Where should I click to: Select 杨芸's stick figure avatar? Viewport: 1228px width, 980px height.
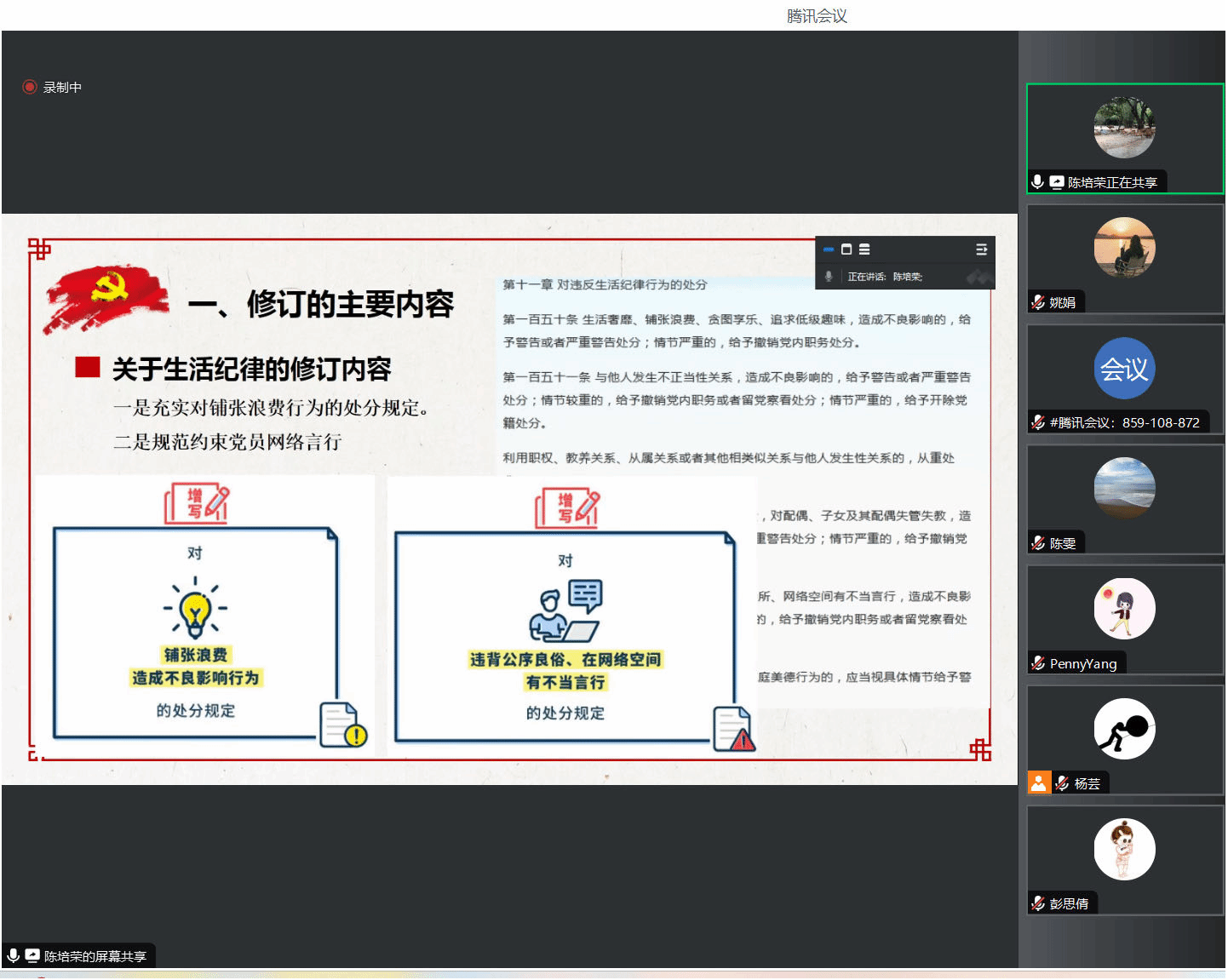[1124, 729]
